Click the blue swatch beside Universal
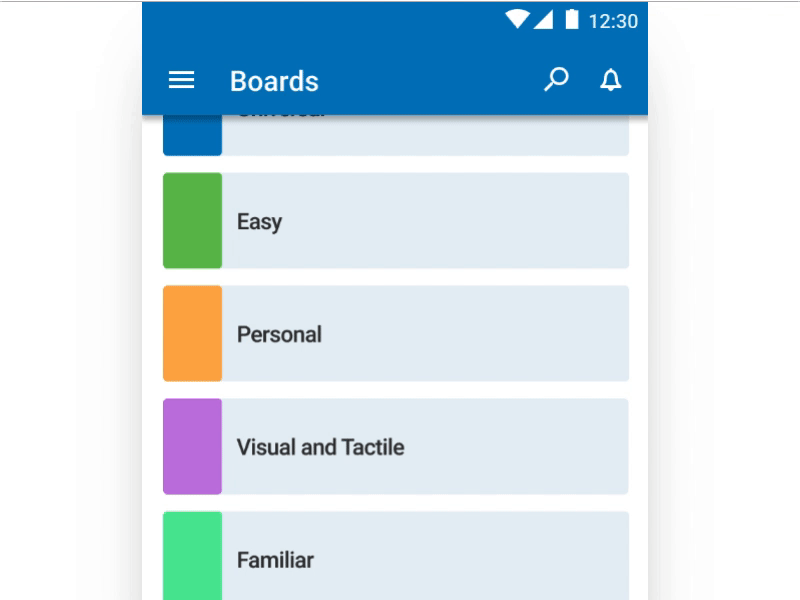 (193, 132)
